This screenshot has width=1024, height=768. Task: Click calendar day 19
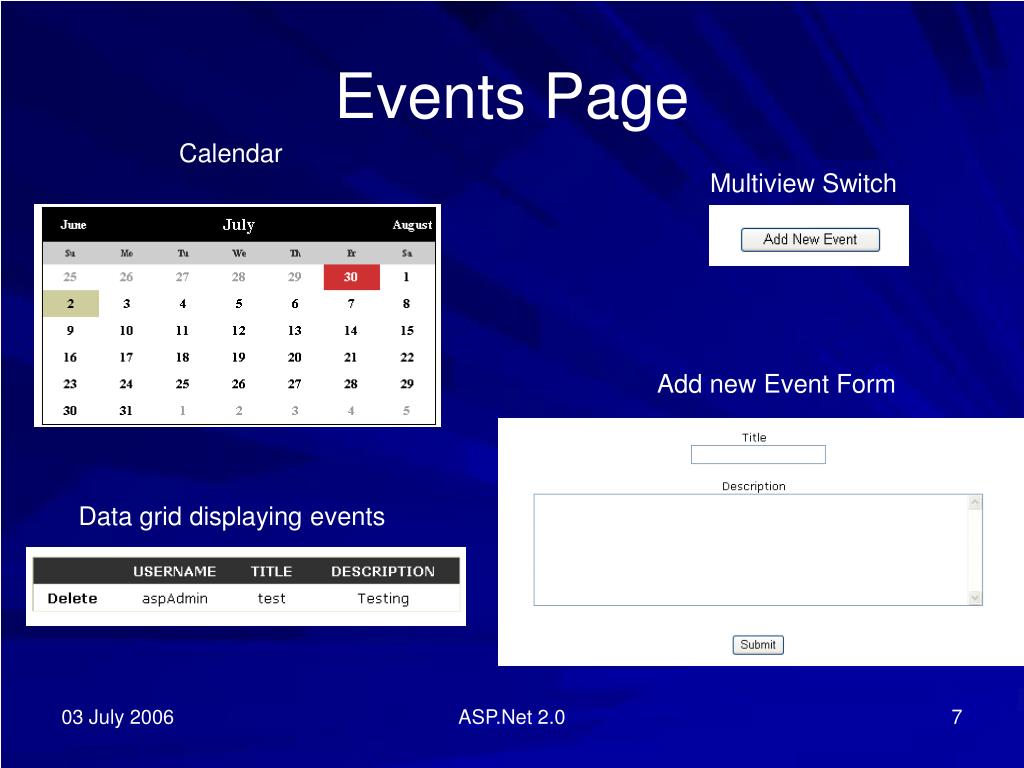click(x=239, y=357)
